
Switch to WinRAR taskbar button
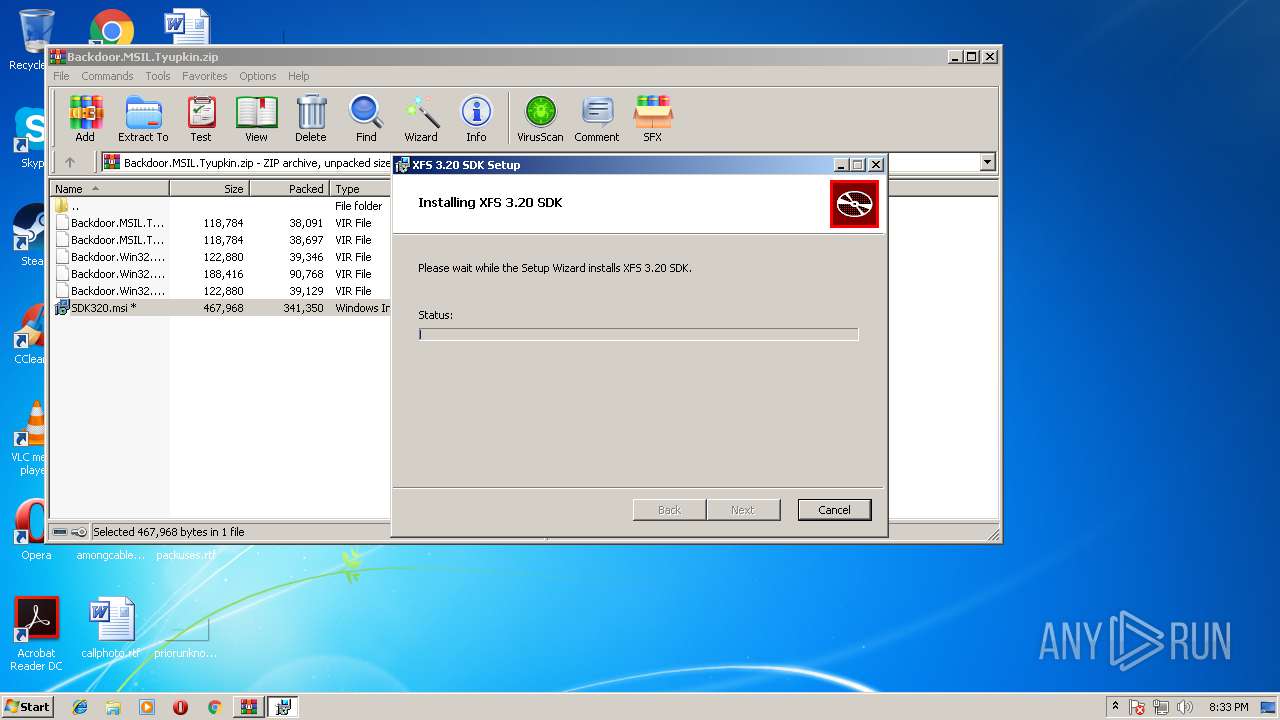click(249, 707)
